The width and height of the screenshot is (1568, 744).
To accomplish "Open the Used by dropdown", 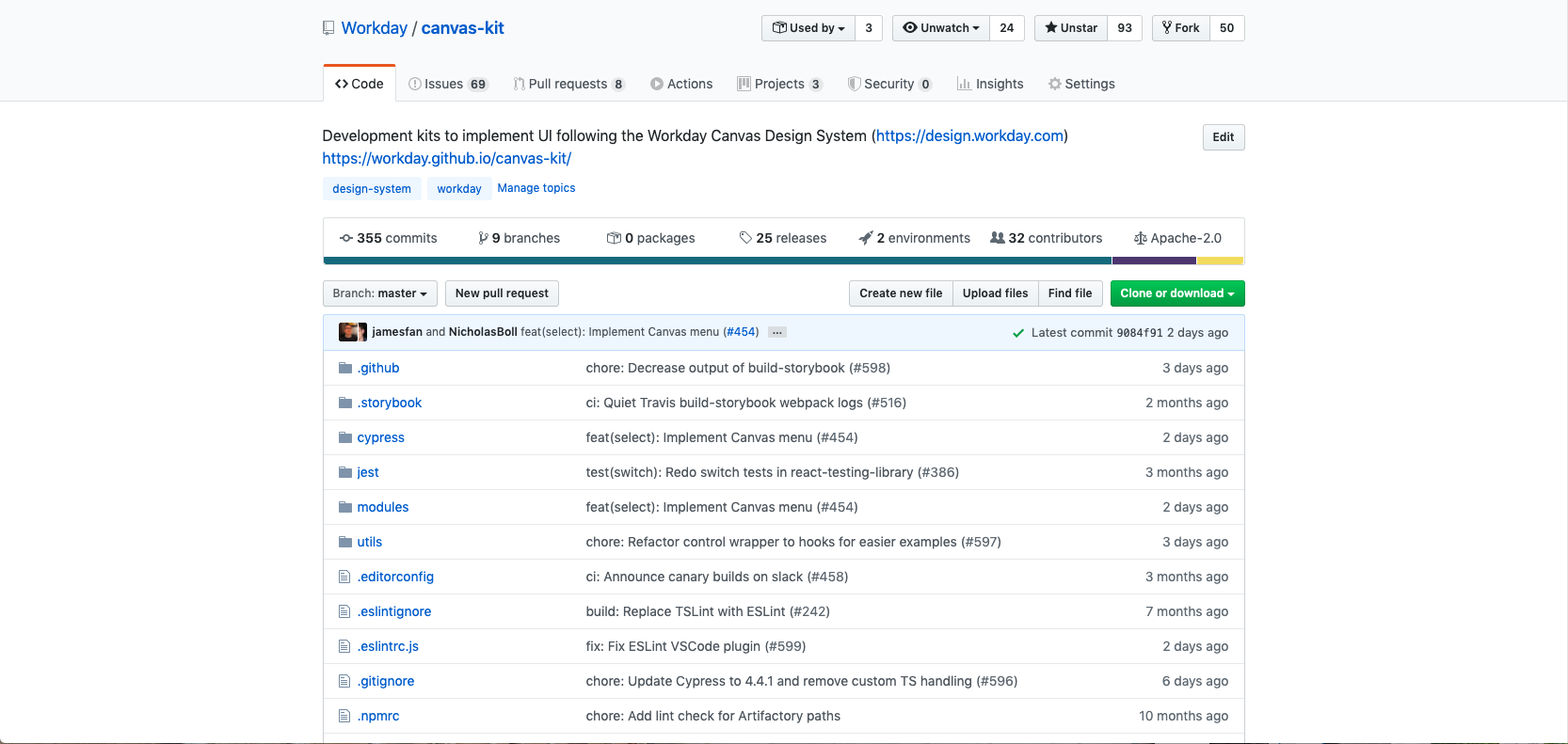I will [x=808, y=28].
